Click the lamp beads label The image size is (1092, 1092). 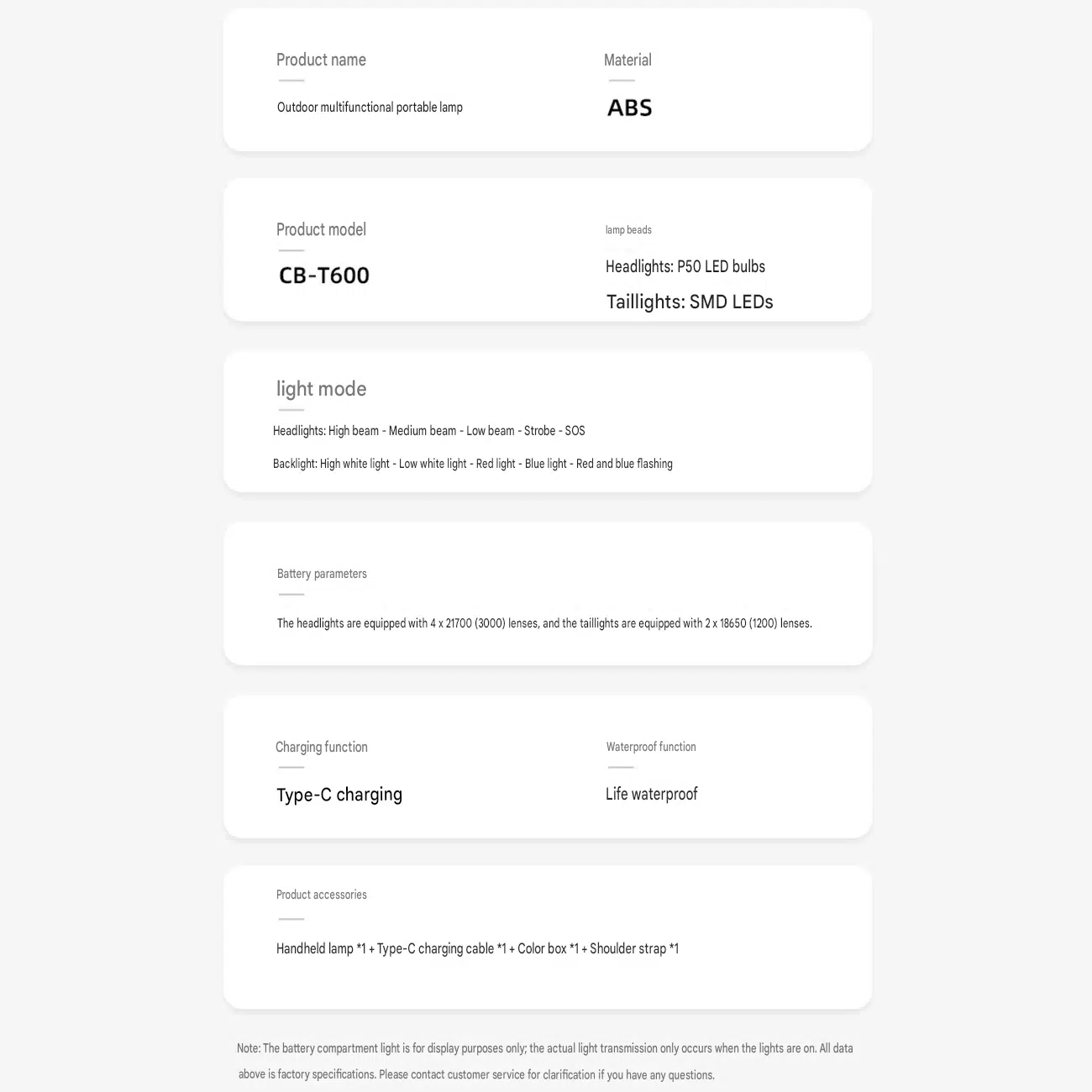click(x=628, y=229)
